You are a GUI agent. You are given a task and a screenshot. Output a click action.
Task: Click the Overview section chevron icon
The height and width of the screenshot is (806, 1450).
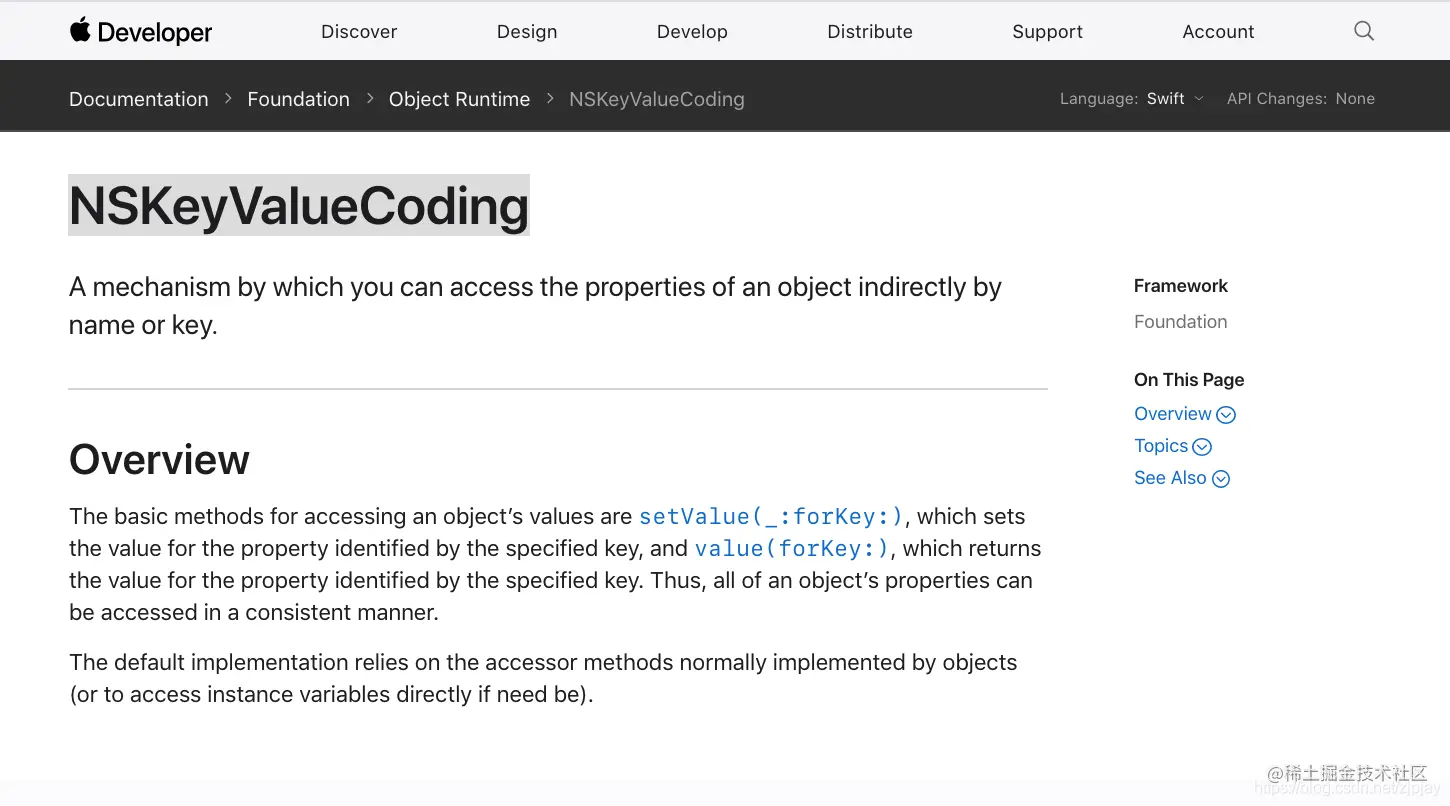[x=1226, y=414]
